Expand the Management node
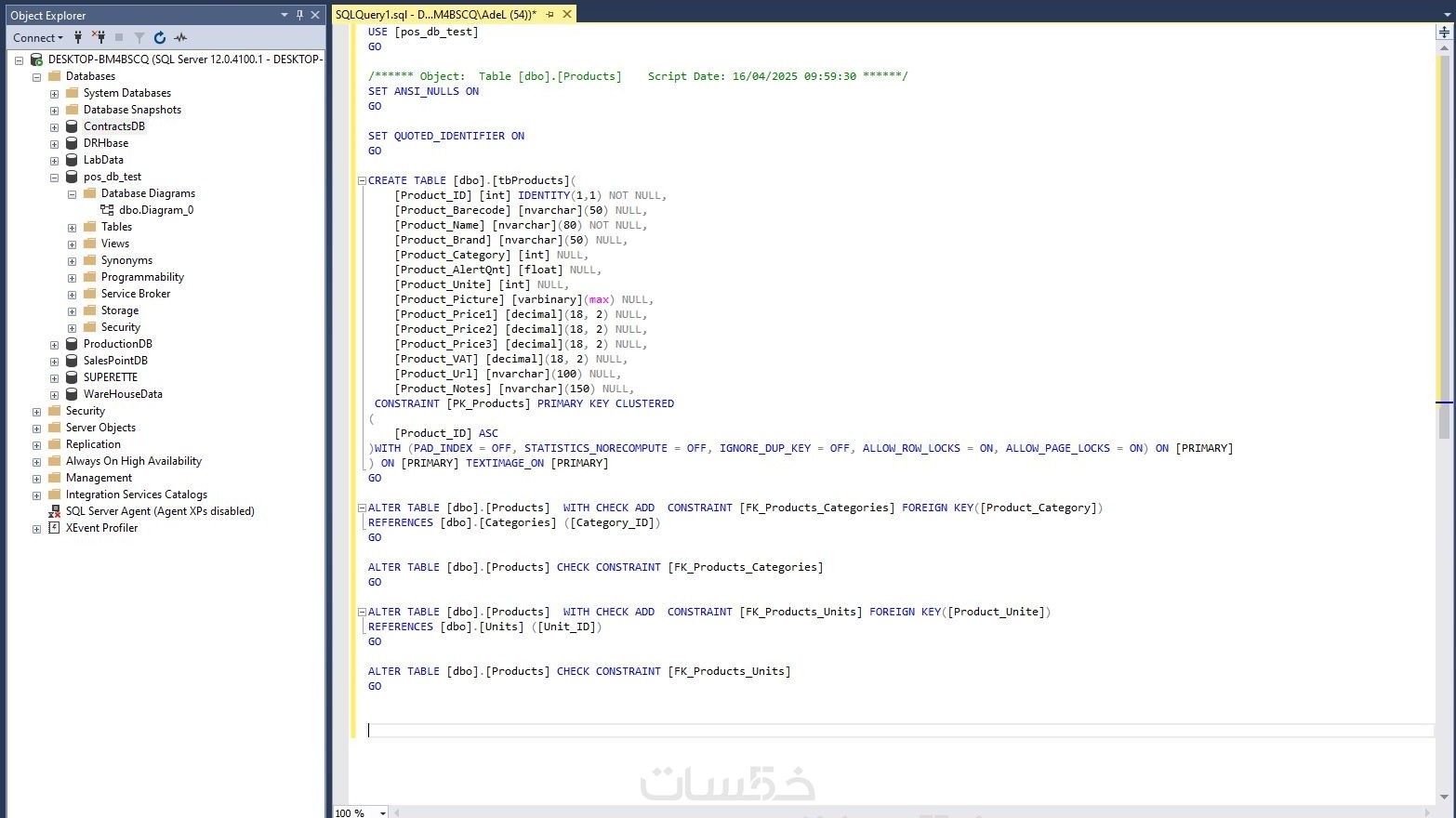 point(36,478)
